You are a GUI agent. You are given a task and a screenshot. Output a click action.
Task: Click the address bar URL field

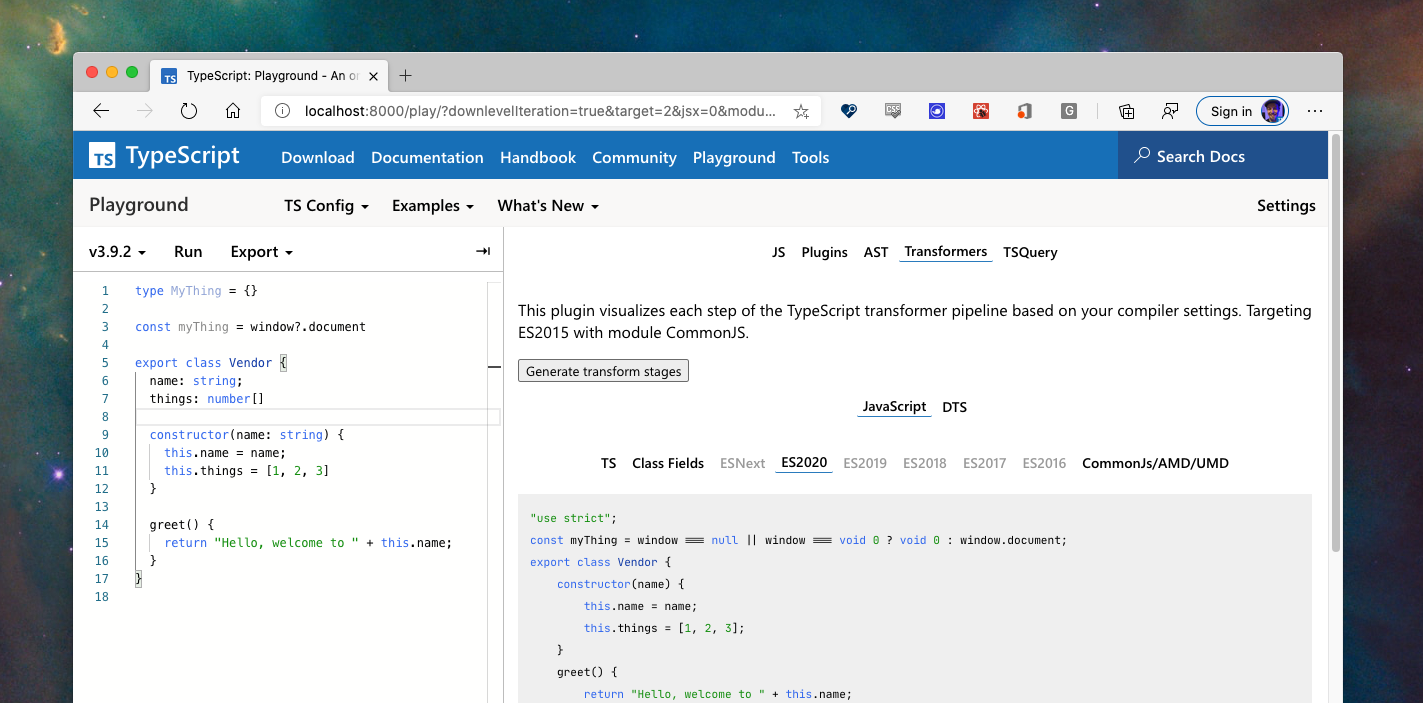[x=540, y=111]
